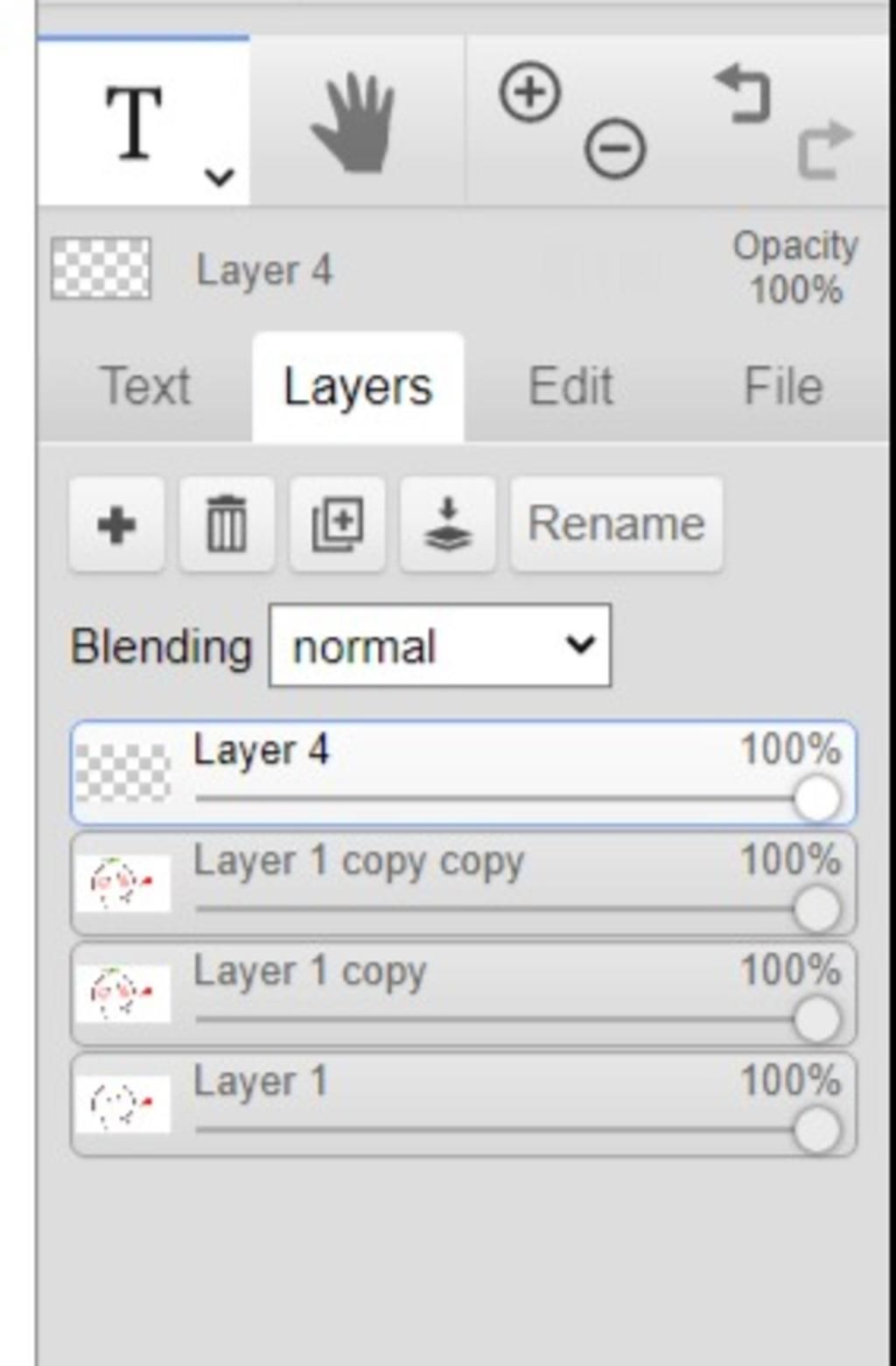Click the zoom out icon

coord(615,149)
